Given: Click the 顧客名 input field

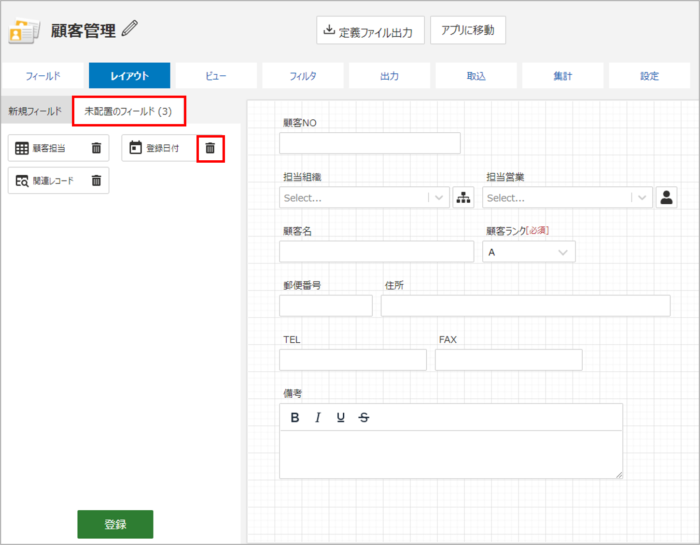Looking at the screenshot, I should [376, 252].
